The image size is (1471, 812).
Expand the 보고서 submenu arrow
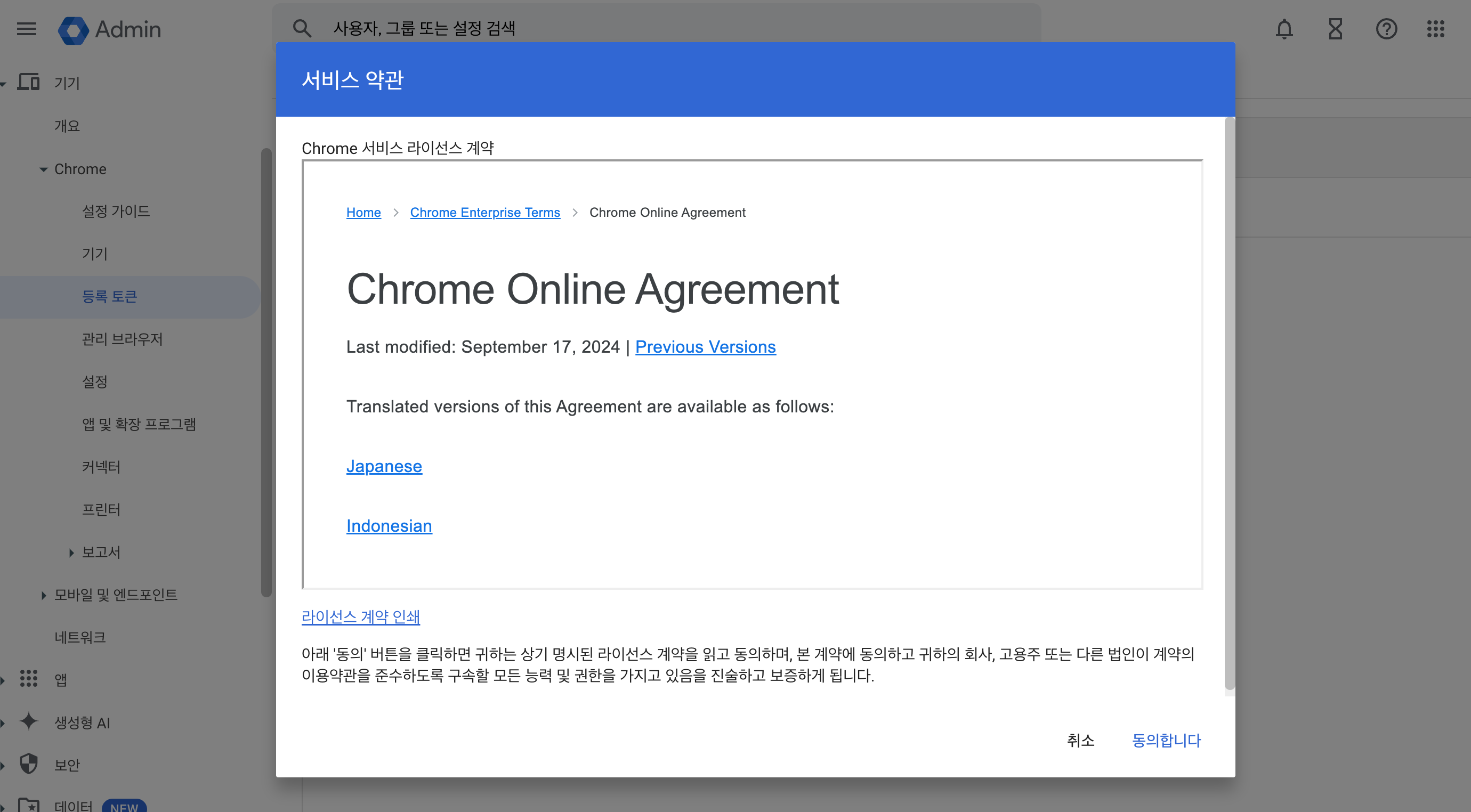coord(71,552)
